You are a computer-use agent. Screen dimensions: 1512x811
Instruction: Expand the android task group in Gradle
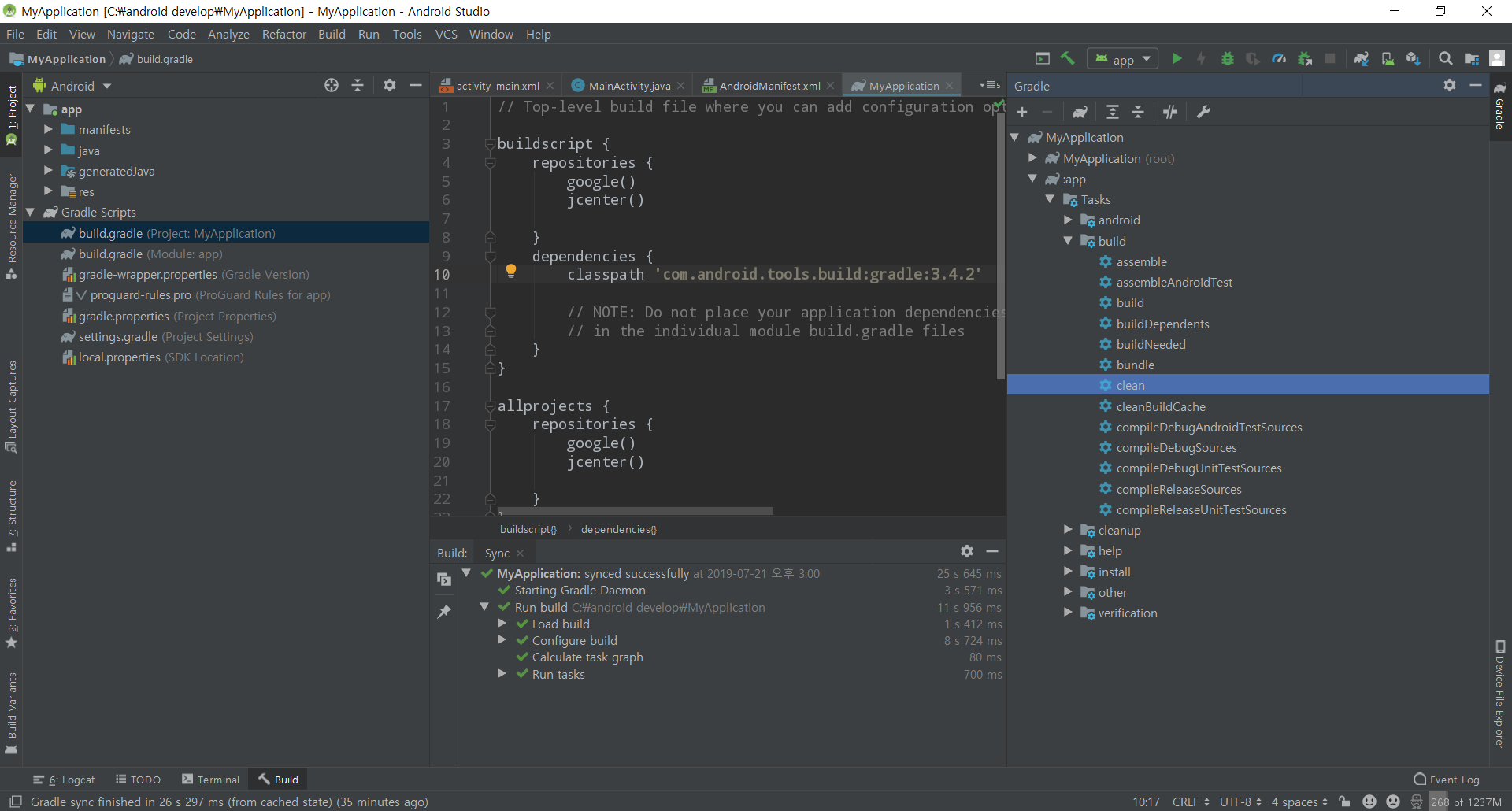tap(1068, 220)
